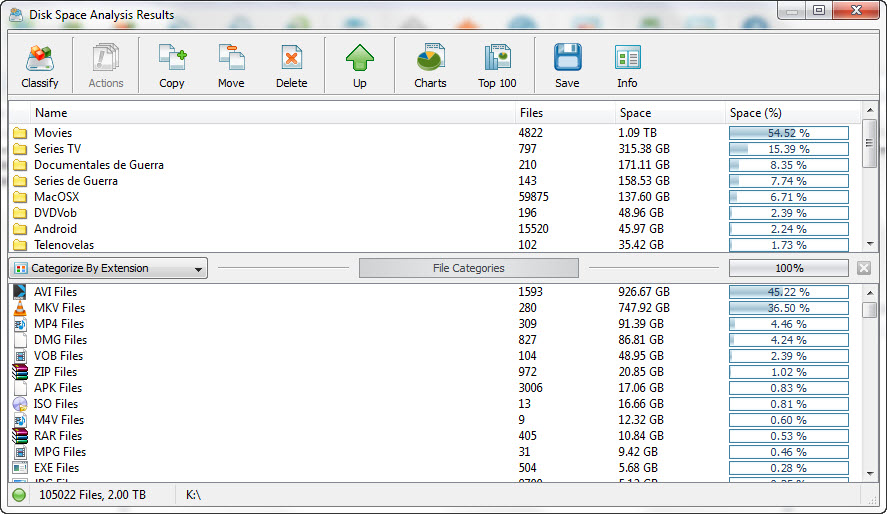The image size is (887, 514).
Task: Click the 100% filter progress bar
Action: [788, 268]
